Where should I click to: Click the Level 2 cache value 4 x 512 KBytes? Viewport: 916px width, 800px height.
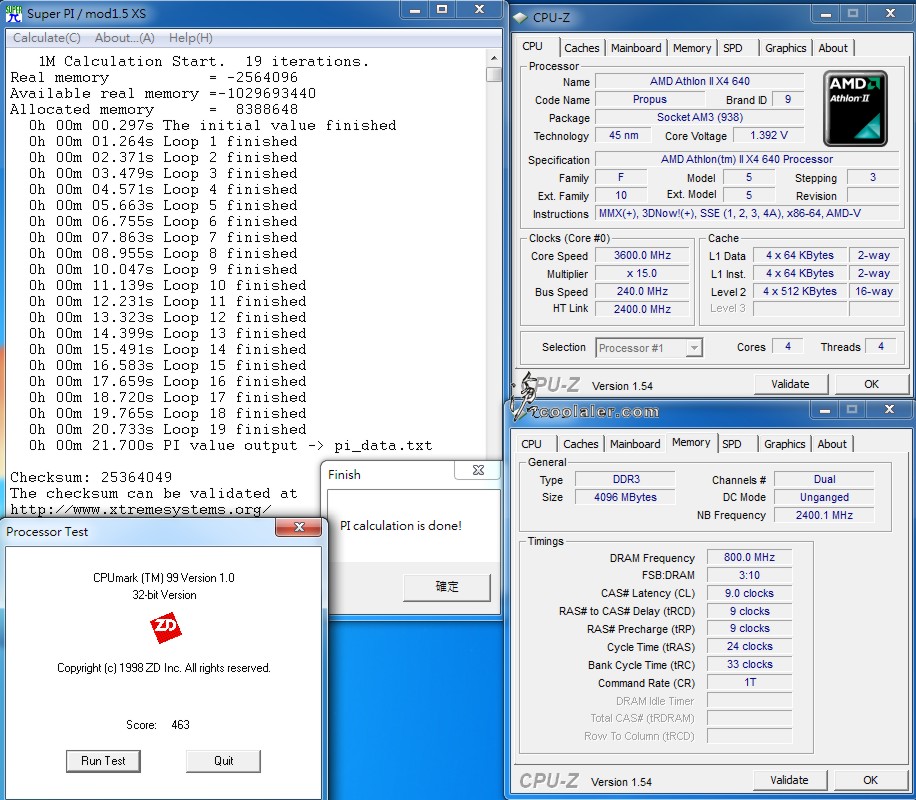(800, 291)
